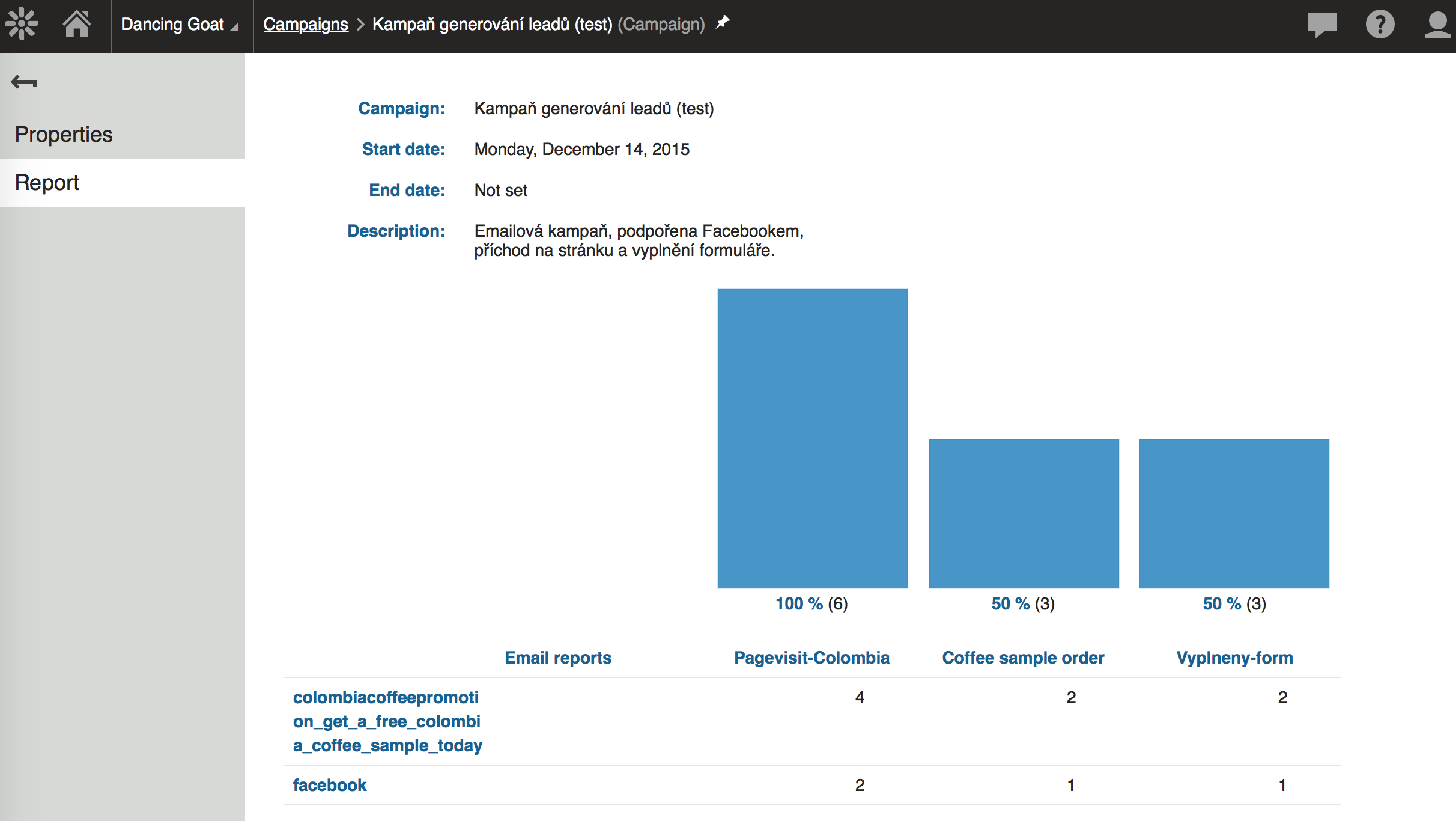Click the Vyplneny-form column header
Viewport: 1456px width, 821px height.
pos(1234,658)
